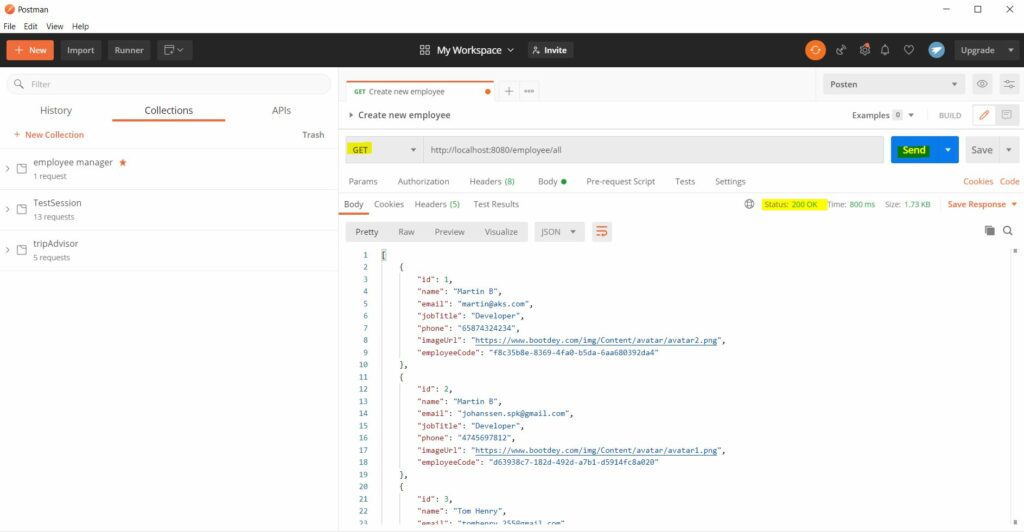
Task: Open the avatar2.png image URL link
Action: click(596, 340)
